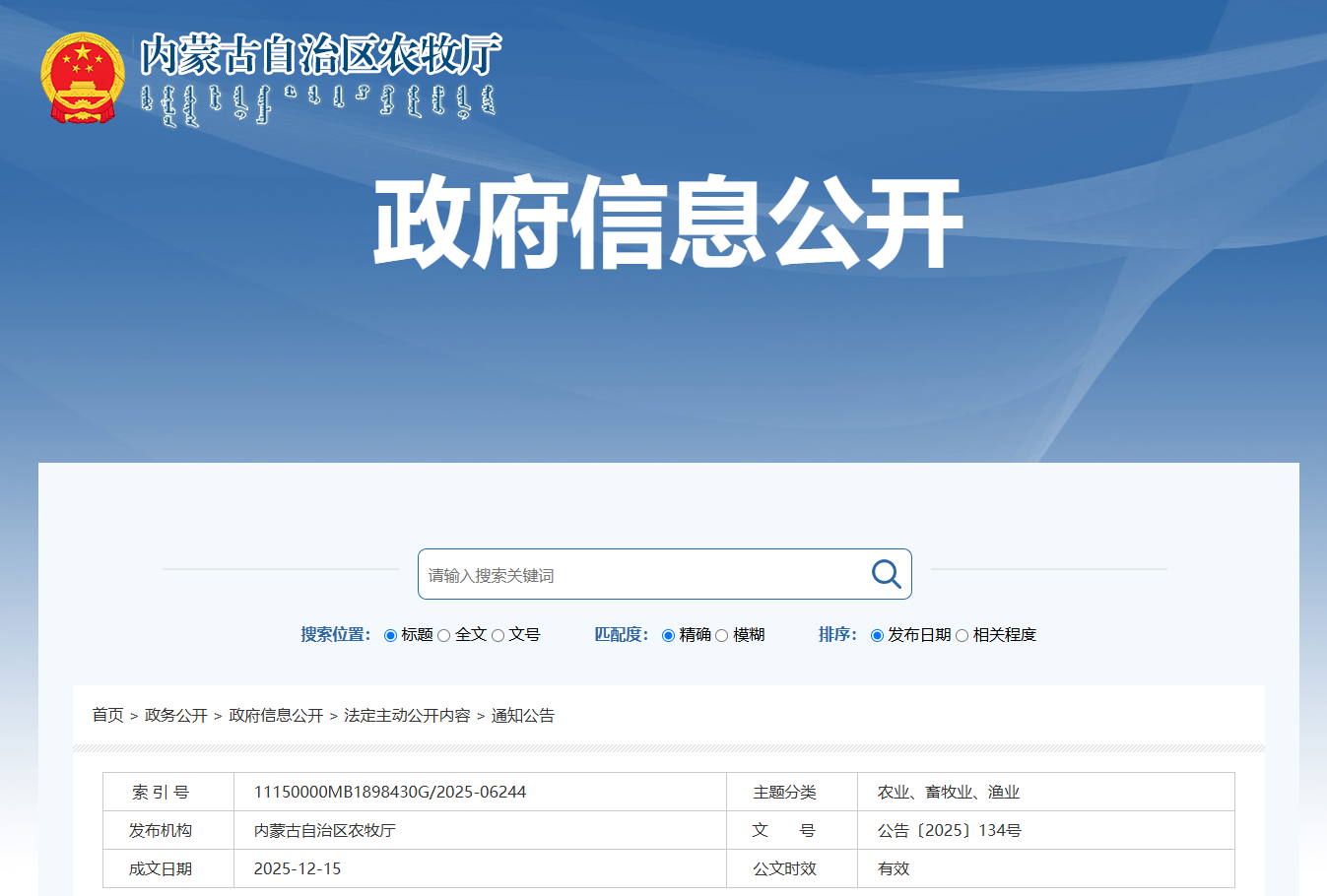Click the document number 公告〔2025〕134号
The image size is (1327, 896).
[x=949, y=830]
